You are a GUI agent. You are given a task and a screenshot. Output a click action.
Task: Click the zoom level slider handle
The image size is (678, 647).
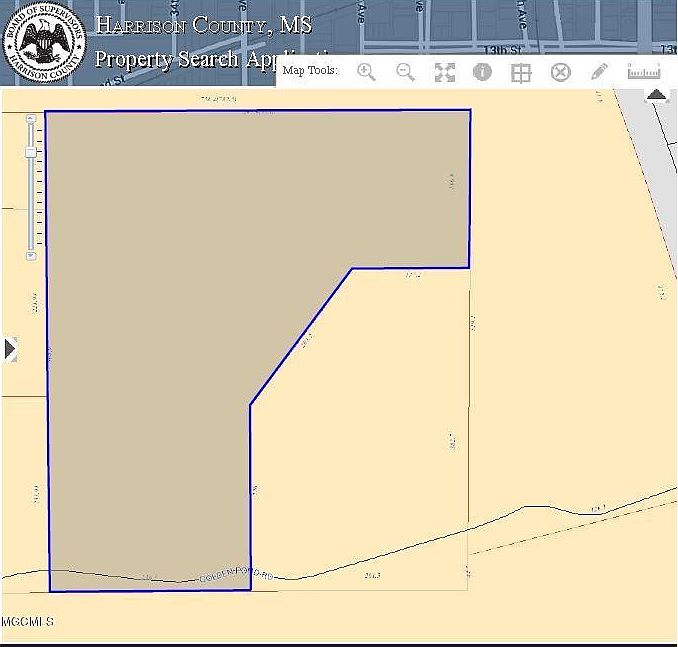(x=31, y=152)
